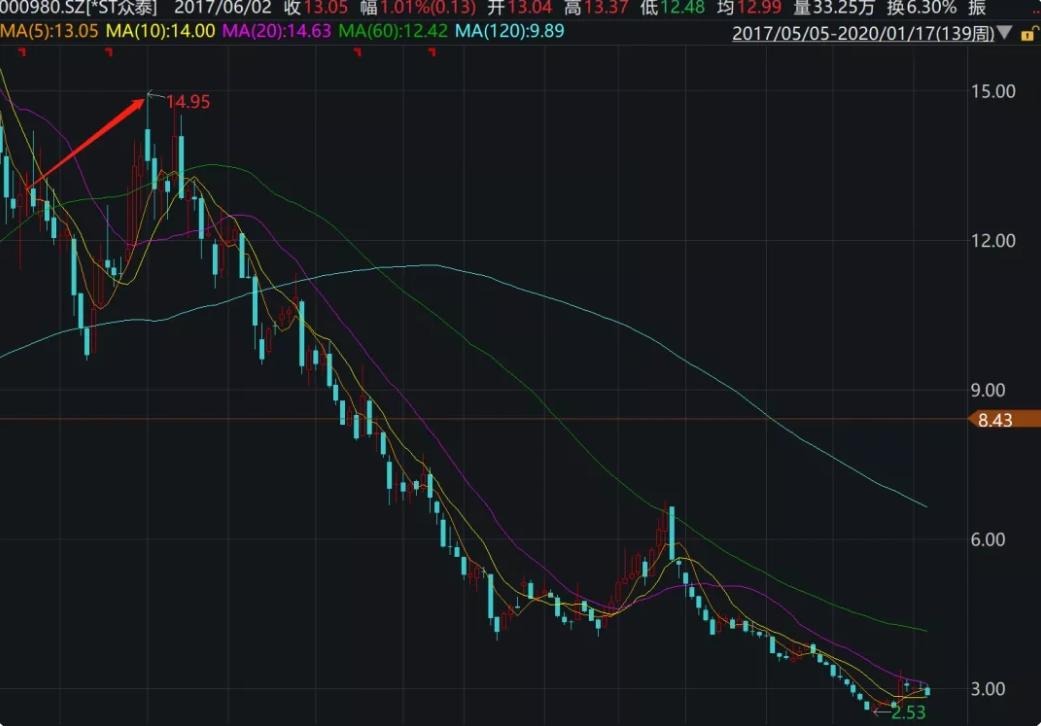Click the opening price 开13.04 value

[520, 8]
